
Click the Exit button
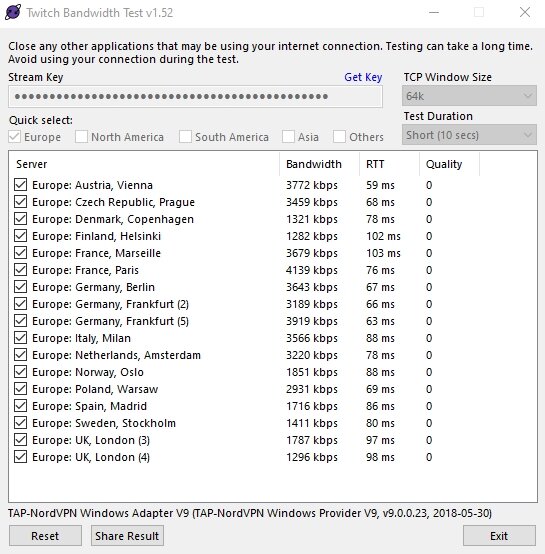499,536
